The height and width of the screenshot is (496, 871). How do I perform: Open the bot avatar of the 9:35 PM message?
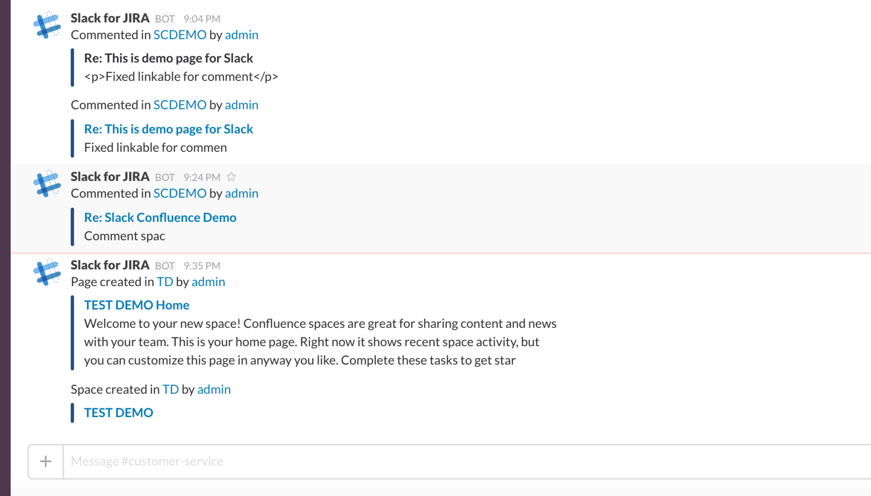click(x=46, y=273)
